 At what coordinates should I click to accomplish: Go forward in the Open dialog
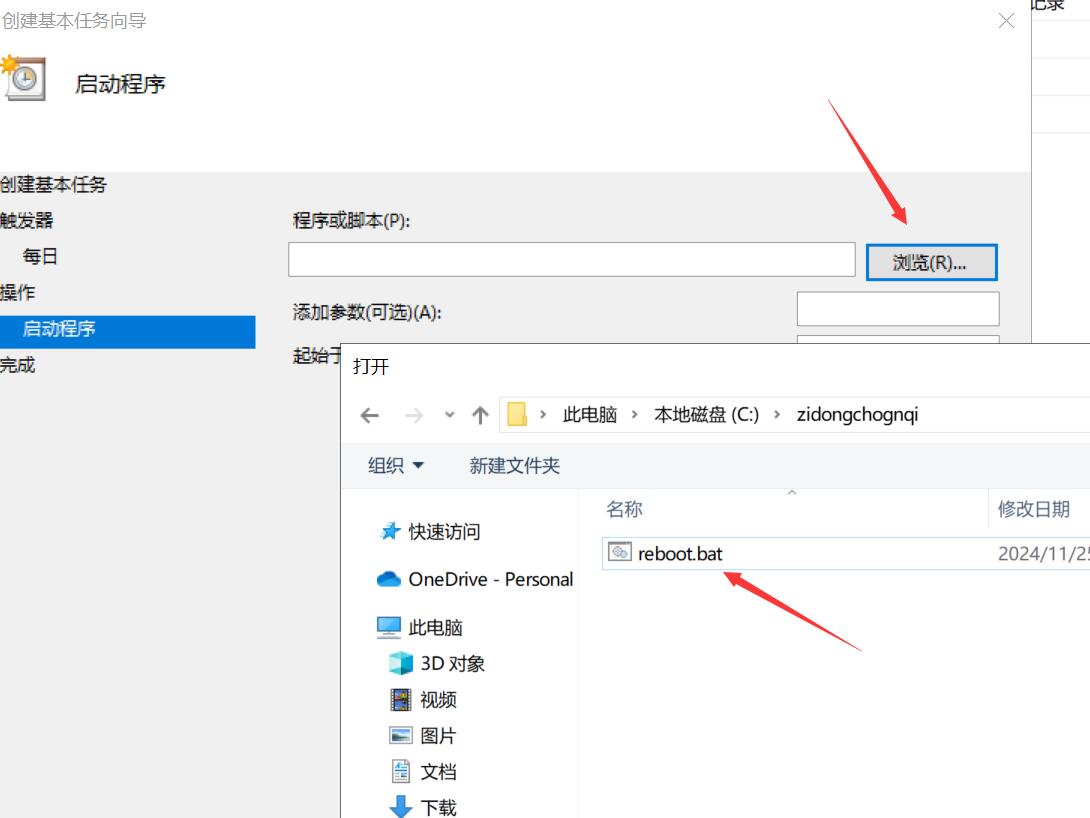point(414,416)
